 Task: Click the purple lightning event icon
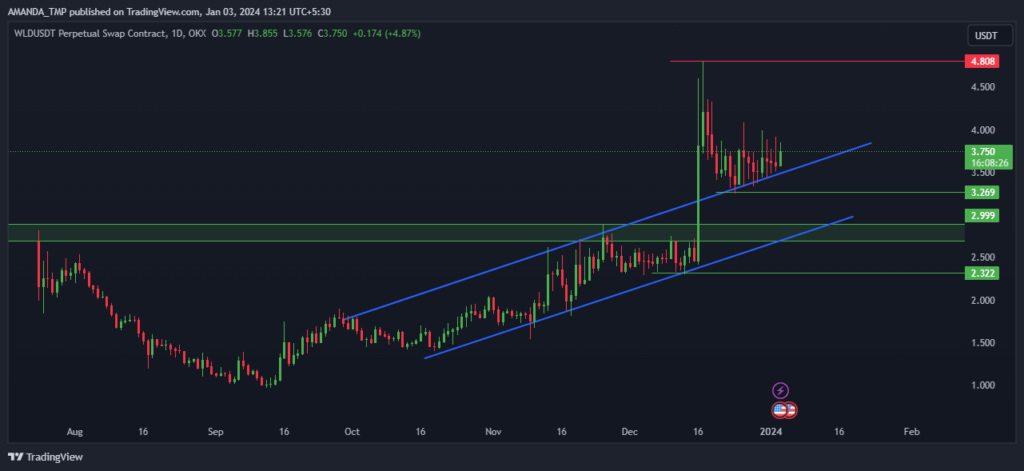click(780, 391)
